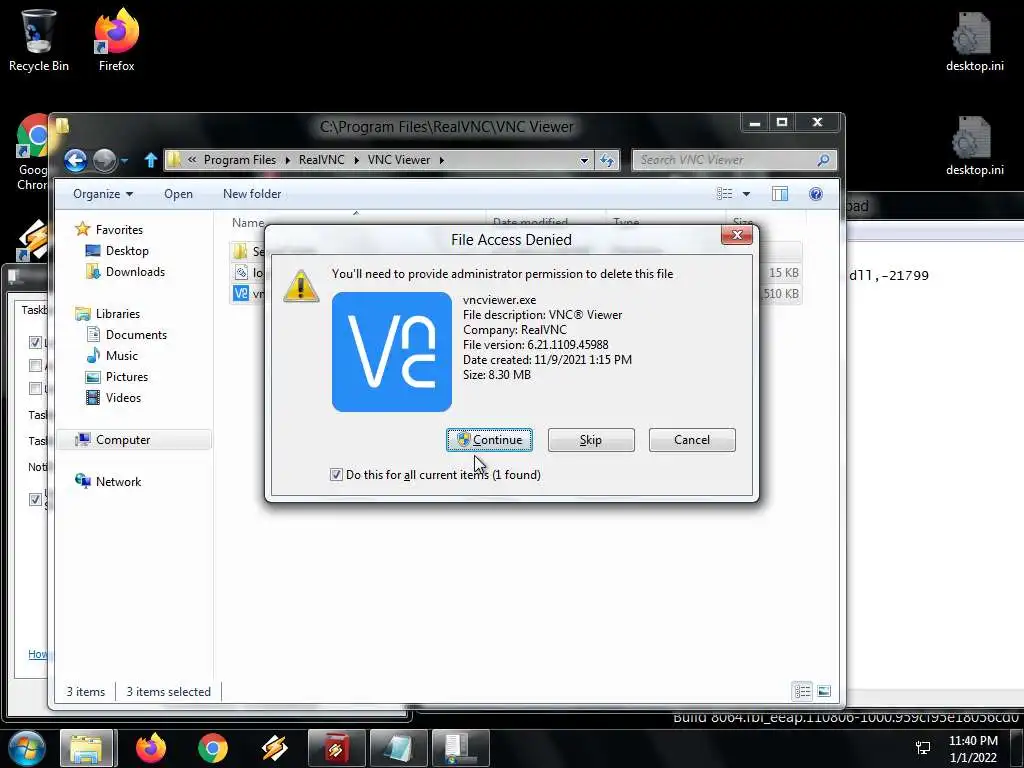
Task: Click the change view icon
Action: [724, 194]
